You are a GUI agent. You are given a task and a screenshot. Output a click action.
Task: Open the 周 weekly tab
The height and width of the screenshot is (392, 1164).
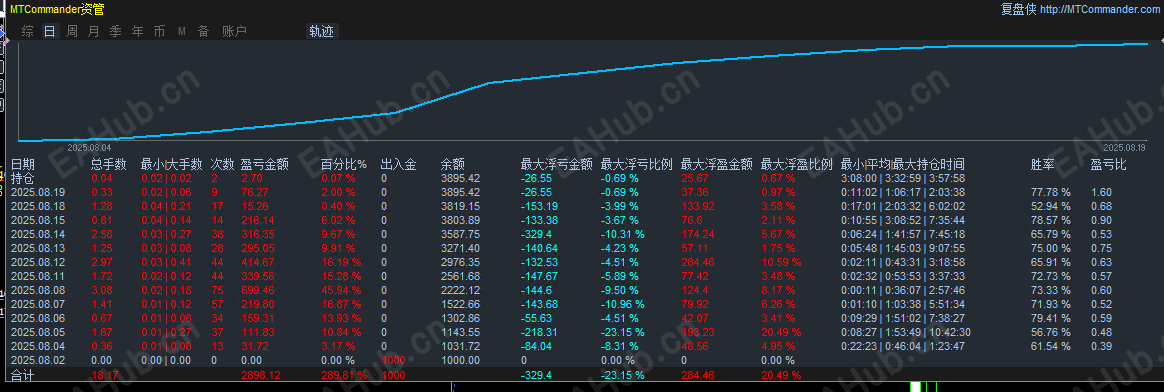72,31
